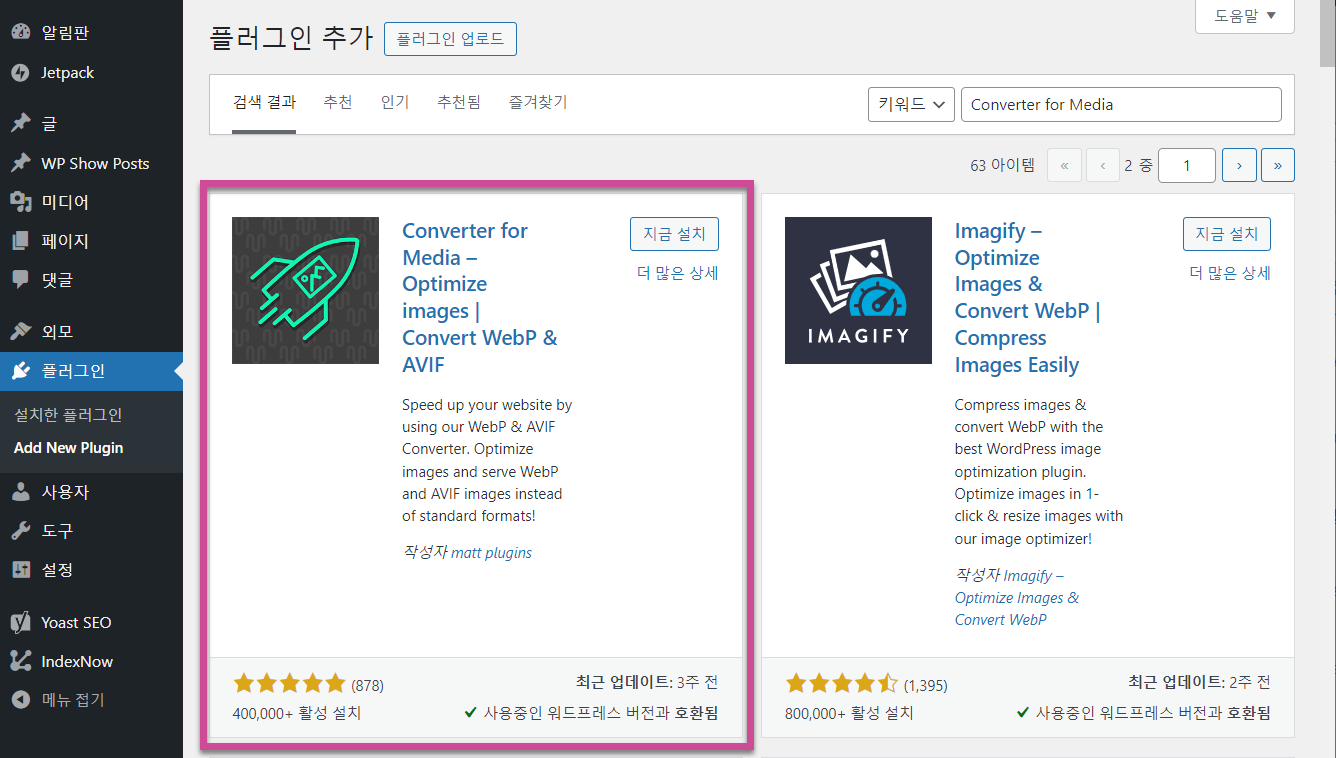The image size is (1336, 758).
Task: Click the Imagify author link
Action: tap(1017, 597)
